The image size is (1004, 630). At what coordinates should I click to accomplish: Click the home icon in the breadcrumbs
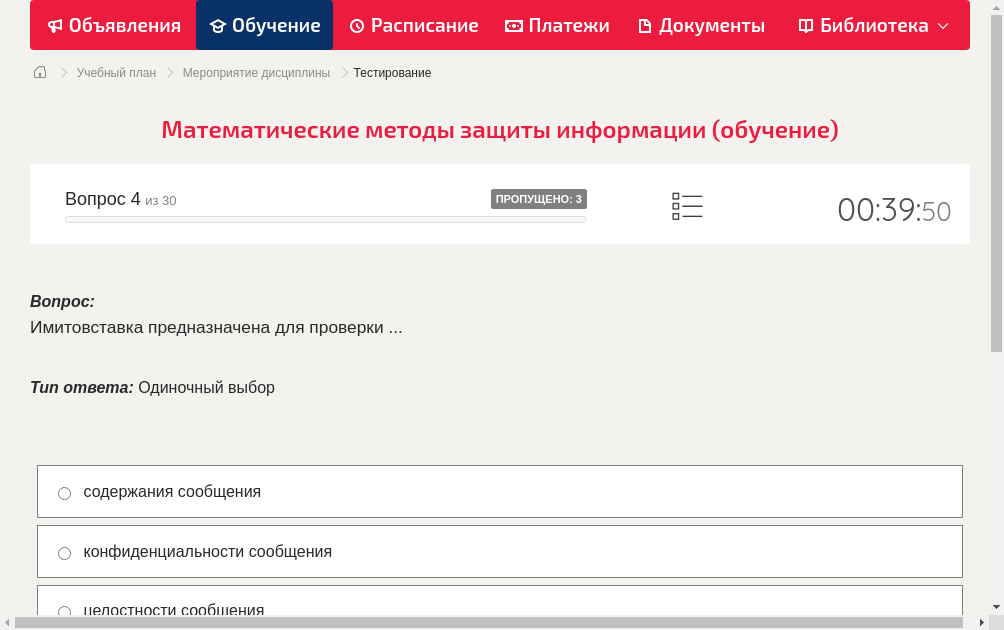39,72
